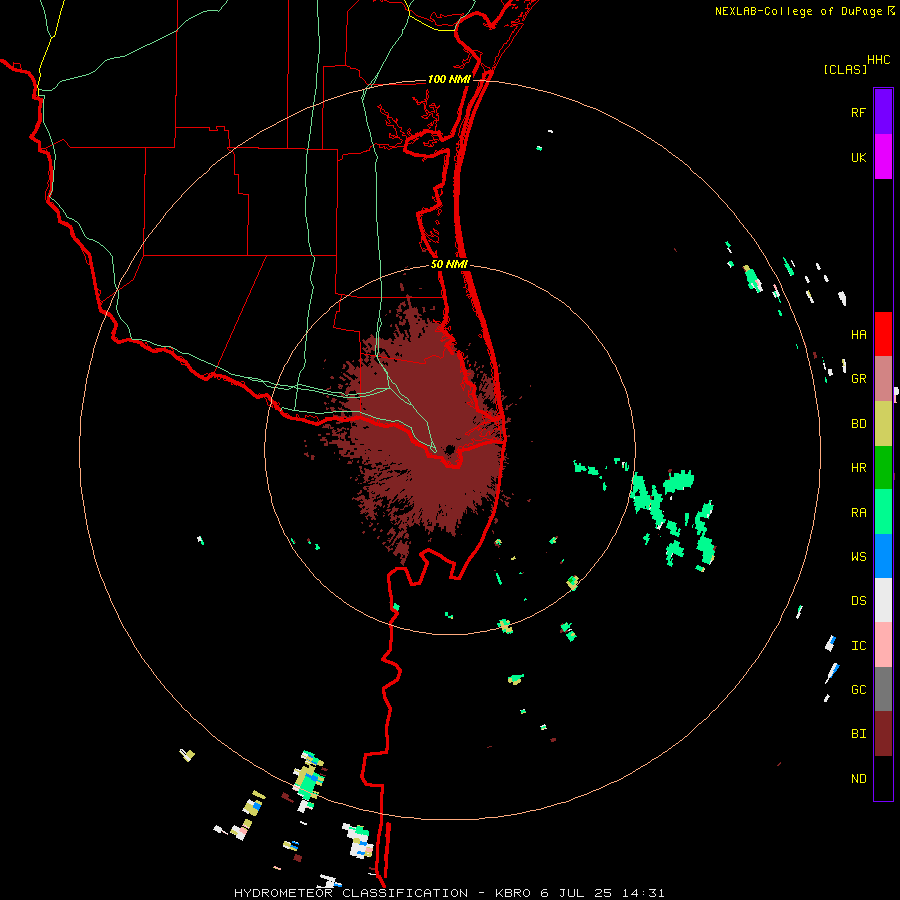
Task: Click the gray GC legend swatch
Action: [883, 689]
